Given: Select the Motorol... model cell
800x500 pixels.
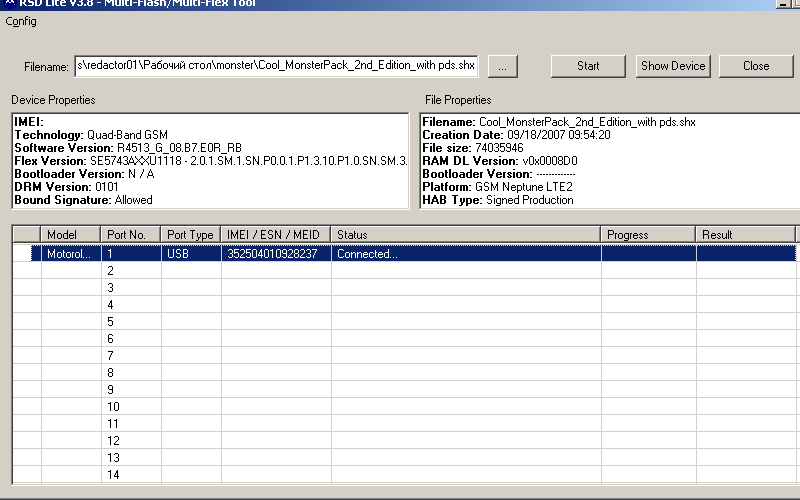Looking at the screenshot, I should [x=70, y=254].
